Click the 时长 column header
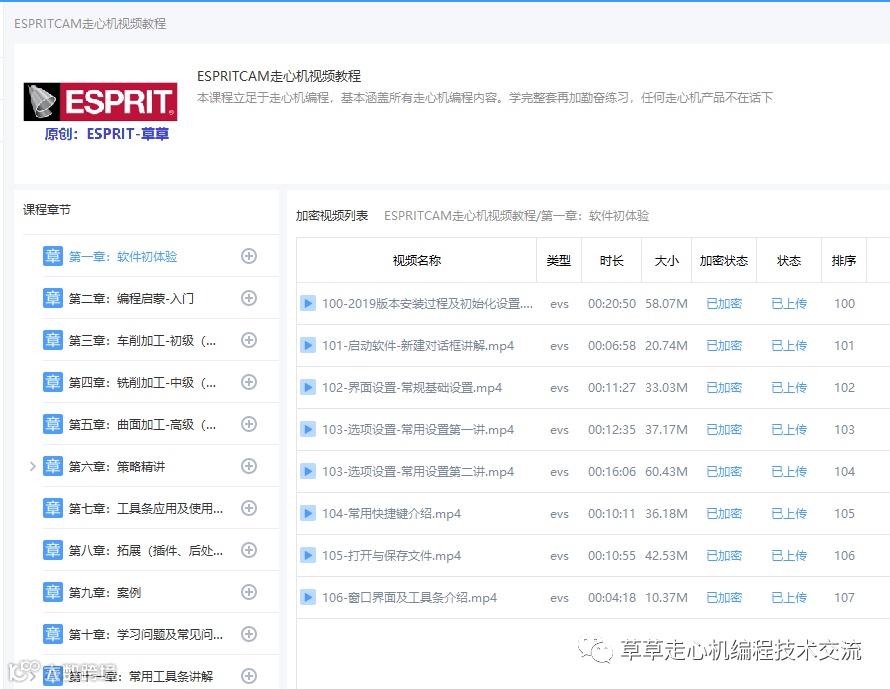The width and height of the screenshot is (890, 689). (611, 261)
